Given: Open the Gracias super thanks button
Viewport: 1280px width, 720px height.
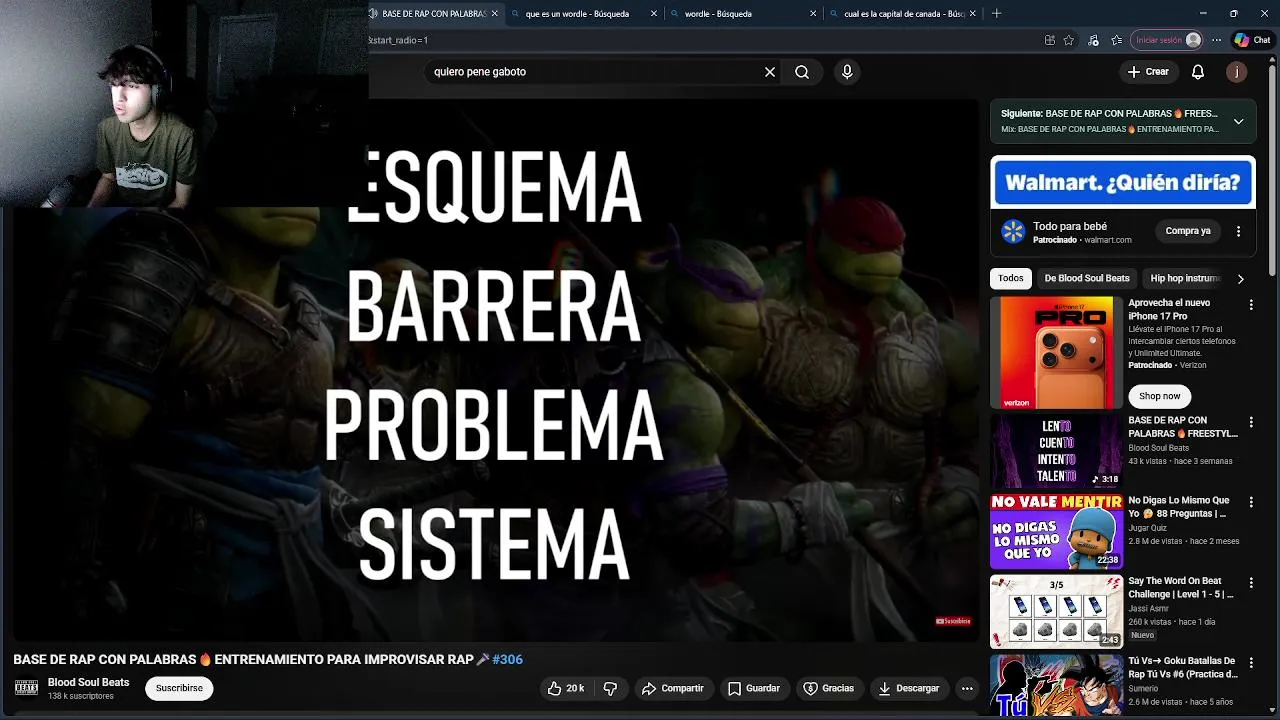Looking at the screenshot, I should [x=829, y=688].
